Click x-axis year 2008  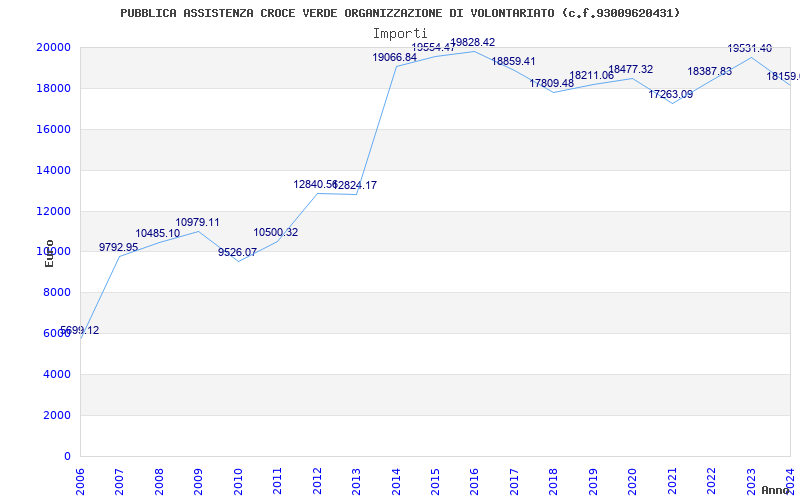(159, 482)
